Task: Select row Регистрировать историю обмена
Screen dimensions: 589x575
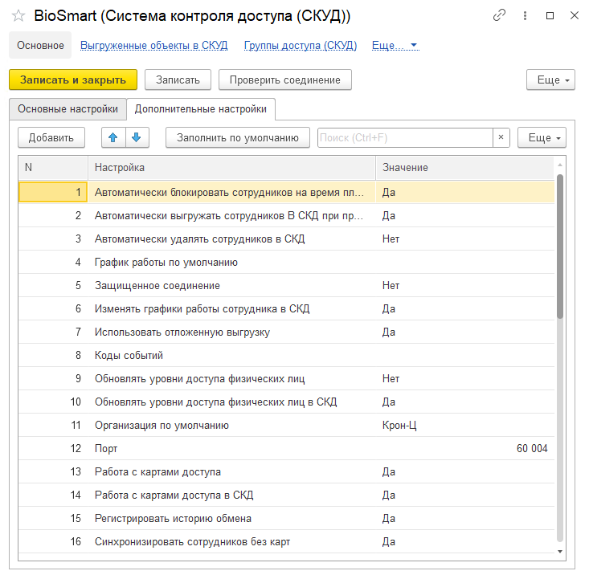Action: point(286,518)
